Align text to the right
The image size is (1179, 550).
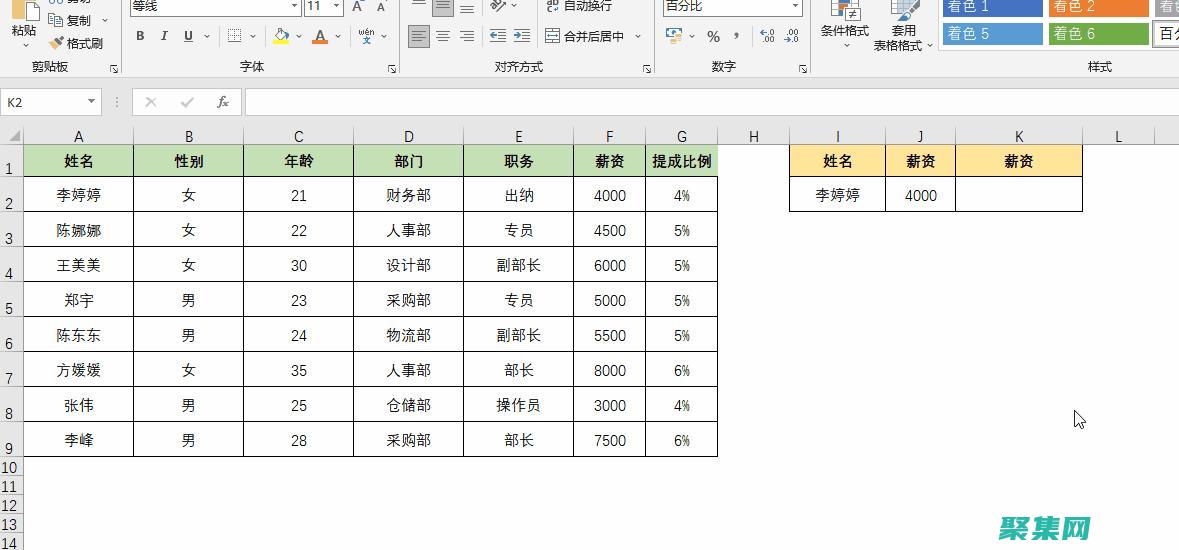pyautogui.click(x=467, y=36)
